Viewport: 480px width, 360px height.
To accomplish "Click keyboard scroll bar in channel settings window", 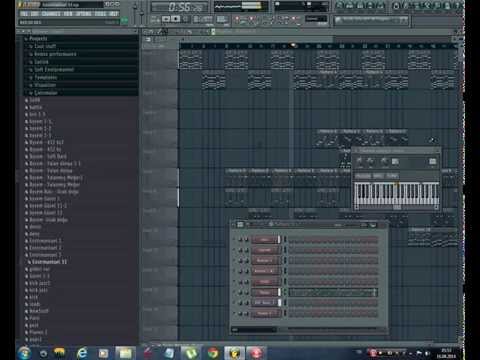I will click(397, 207).
